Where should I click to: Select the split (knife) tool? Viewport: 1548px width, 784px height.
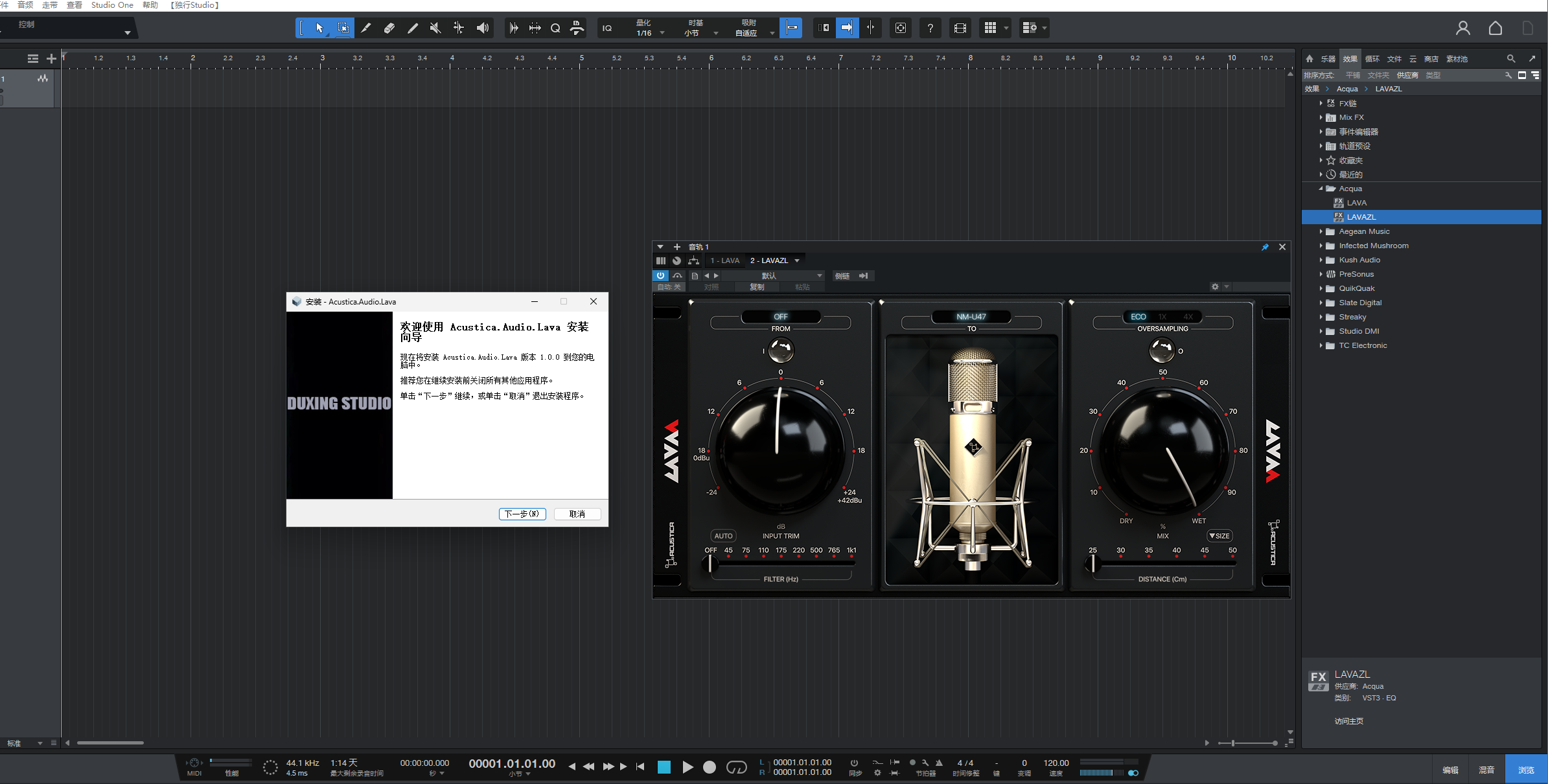(x=366, y=28)
